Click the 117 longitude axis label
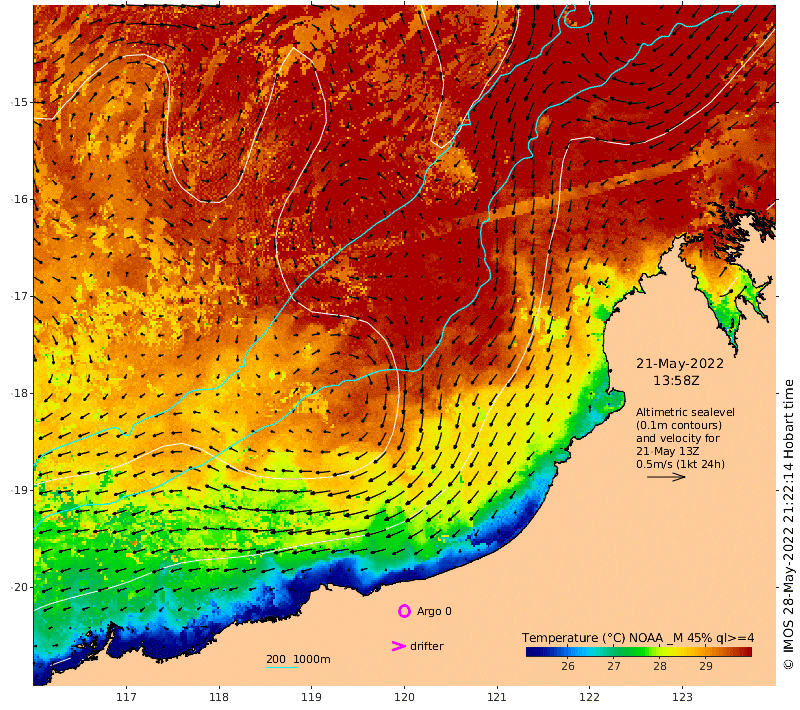800x710 pixels. tap(126, 697)
